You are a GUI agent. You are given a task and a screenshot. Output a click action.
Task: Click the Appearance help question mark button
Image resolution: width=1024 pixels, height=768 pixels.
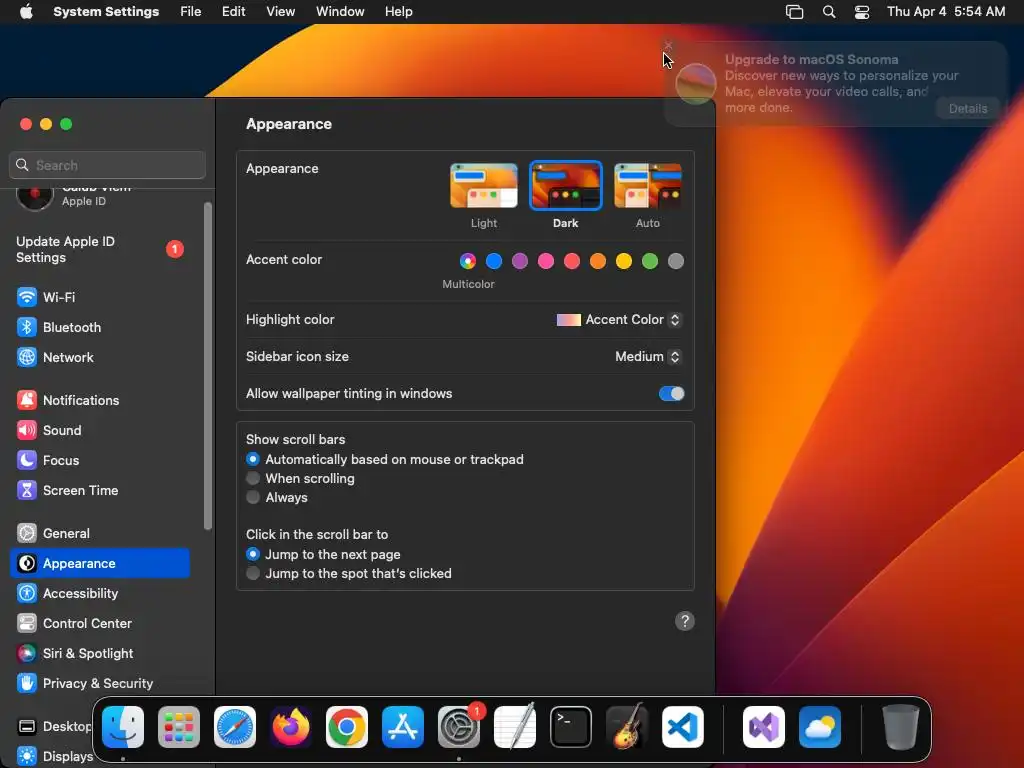pyautogui.click(x=684, y=621)
